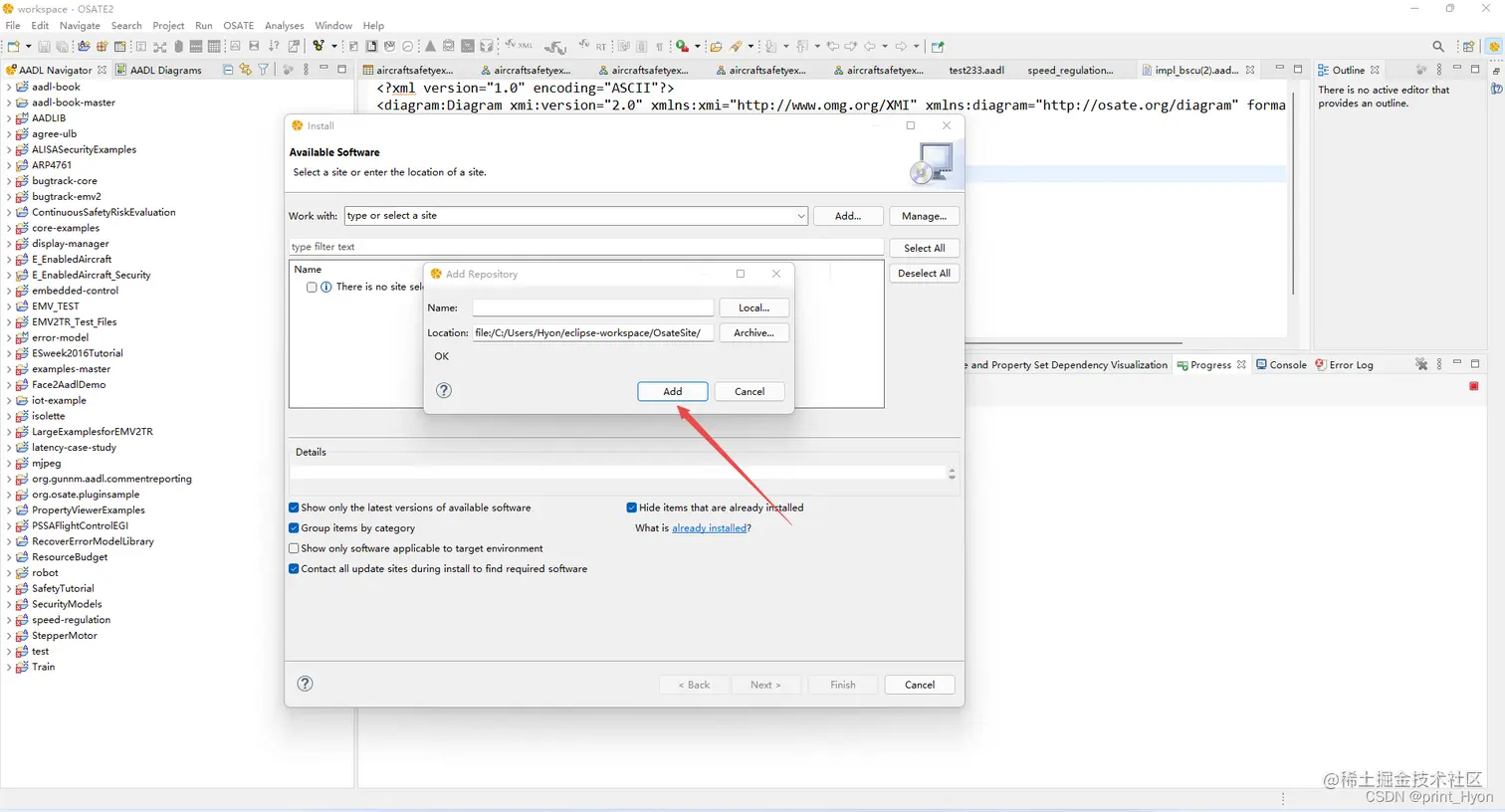Toggle Link with Editor in AADL Navigator
Image resolution: width=1505 pixels, height=812 pixels.
pyautogui.click(x=245, y=70)
